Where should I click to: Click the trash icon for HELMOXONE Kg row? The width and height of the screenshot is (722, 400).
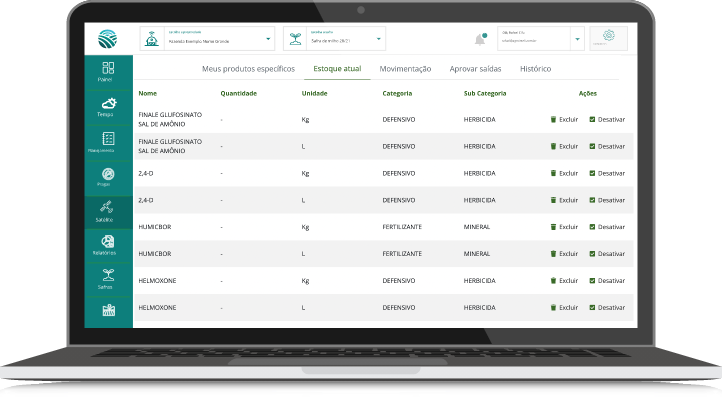[x=553, y=280]
